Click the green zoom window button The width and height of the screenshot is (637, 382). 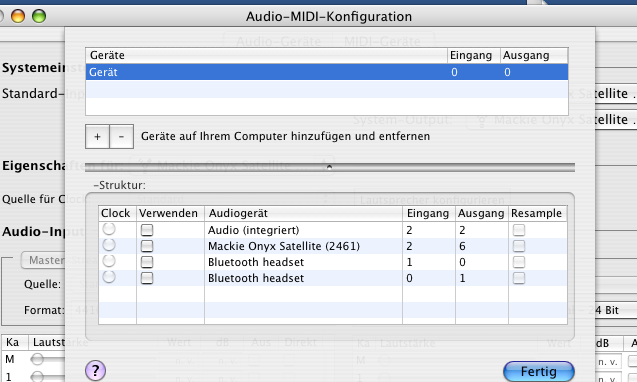(x=39, y=16)
